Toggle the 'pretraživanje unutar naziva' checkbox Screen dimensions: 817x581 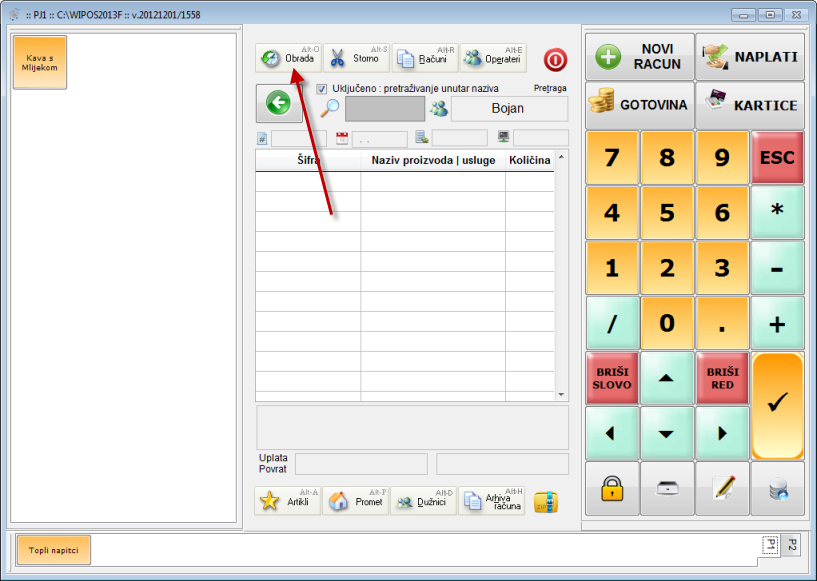coord(322,89)
